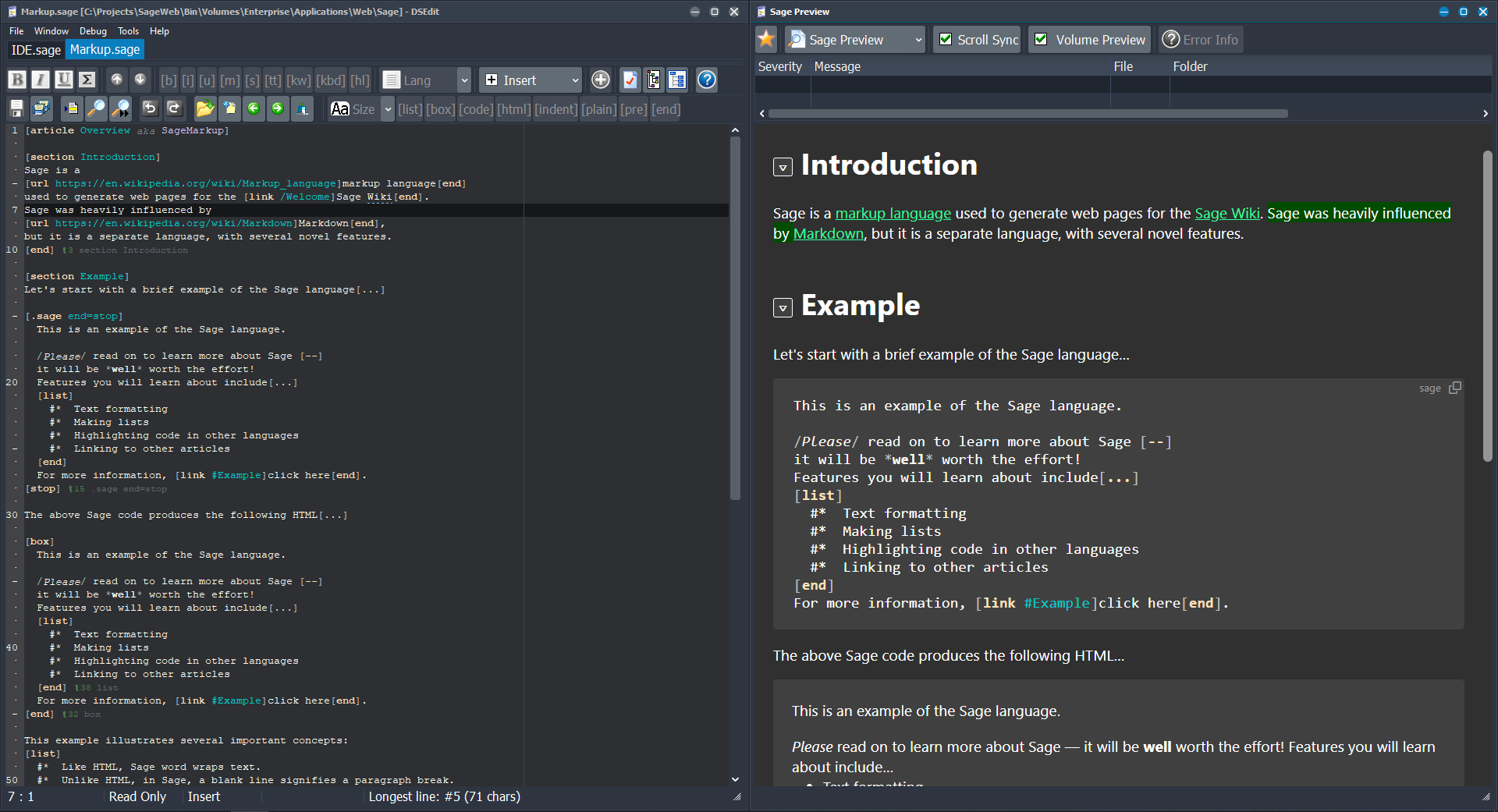This screenshot has height=812, width=1498.
Task: Insert the [indent] tag
Action: (556, 109)
